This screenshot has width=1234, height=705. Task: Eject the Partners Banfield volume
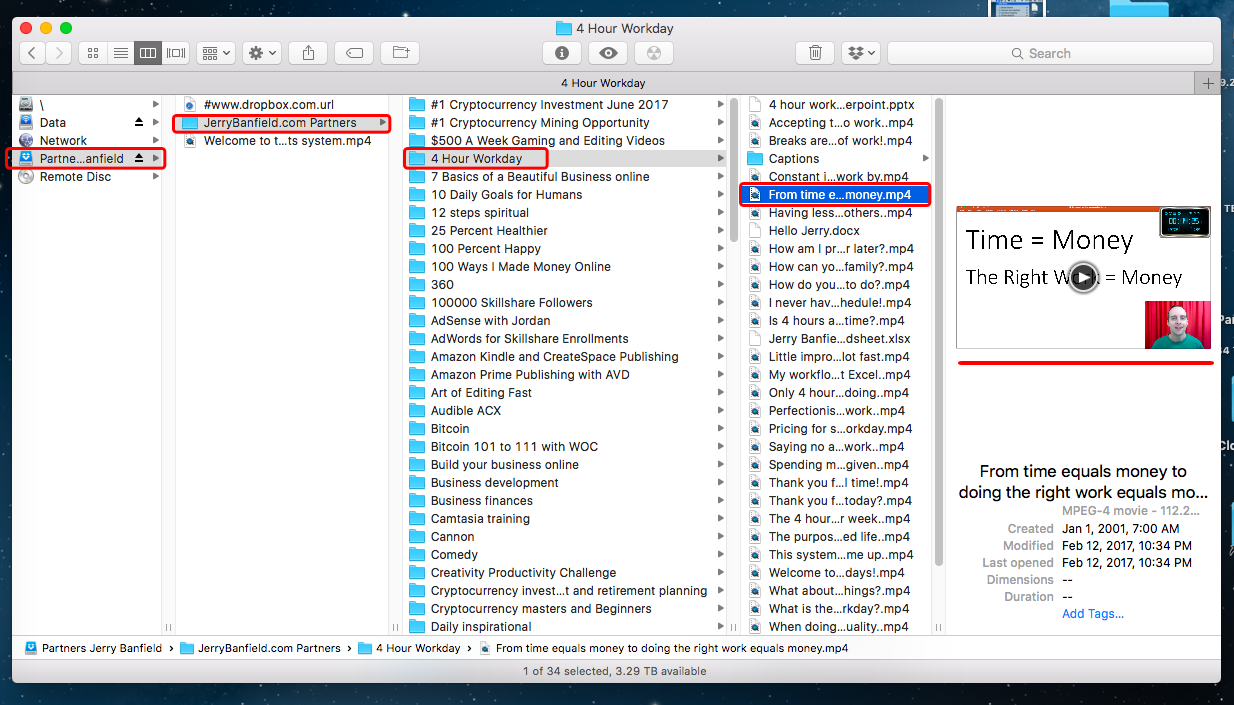point(139,158)
